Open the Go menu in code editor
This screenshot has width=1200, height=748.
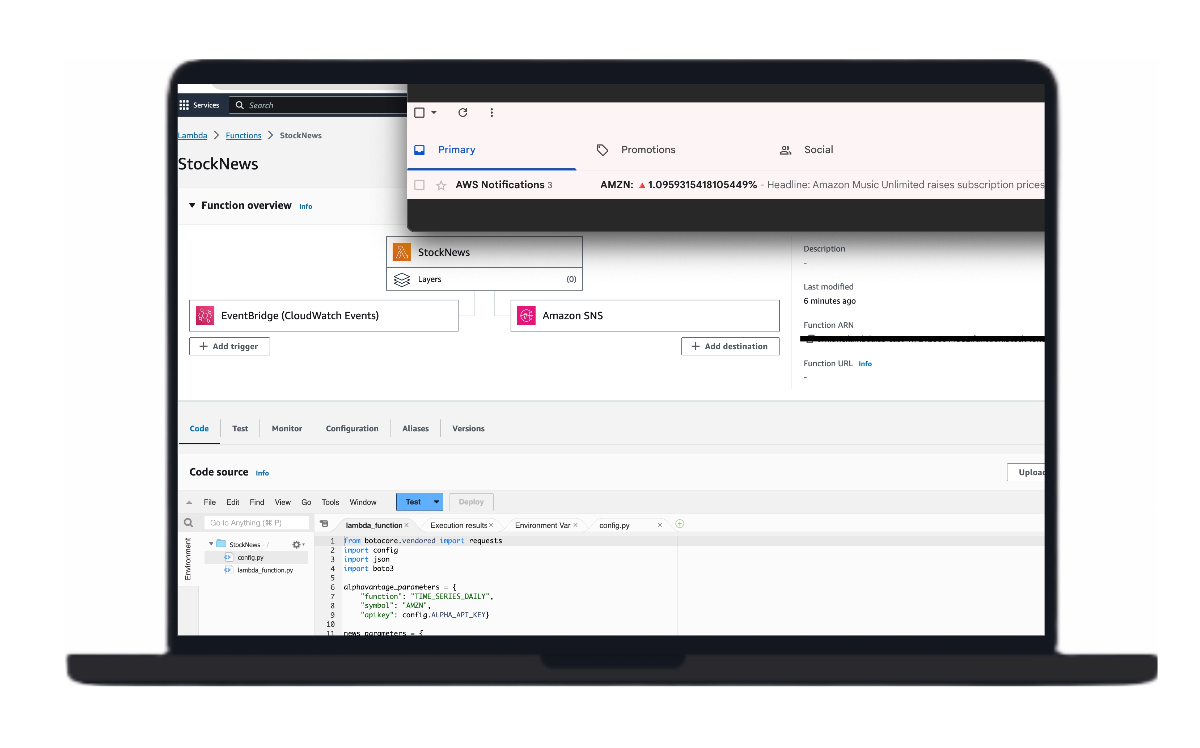tap(307, 502)
